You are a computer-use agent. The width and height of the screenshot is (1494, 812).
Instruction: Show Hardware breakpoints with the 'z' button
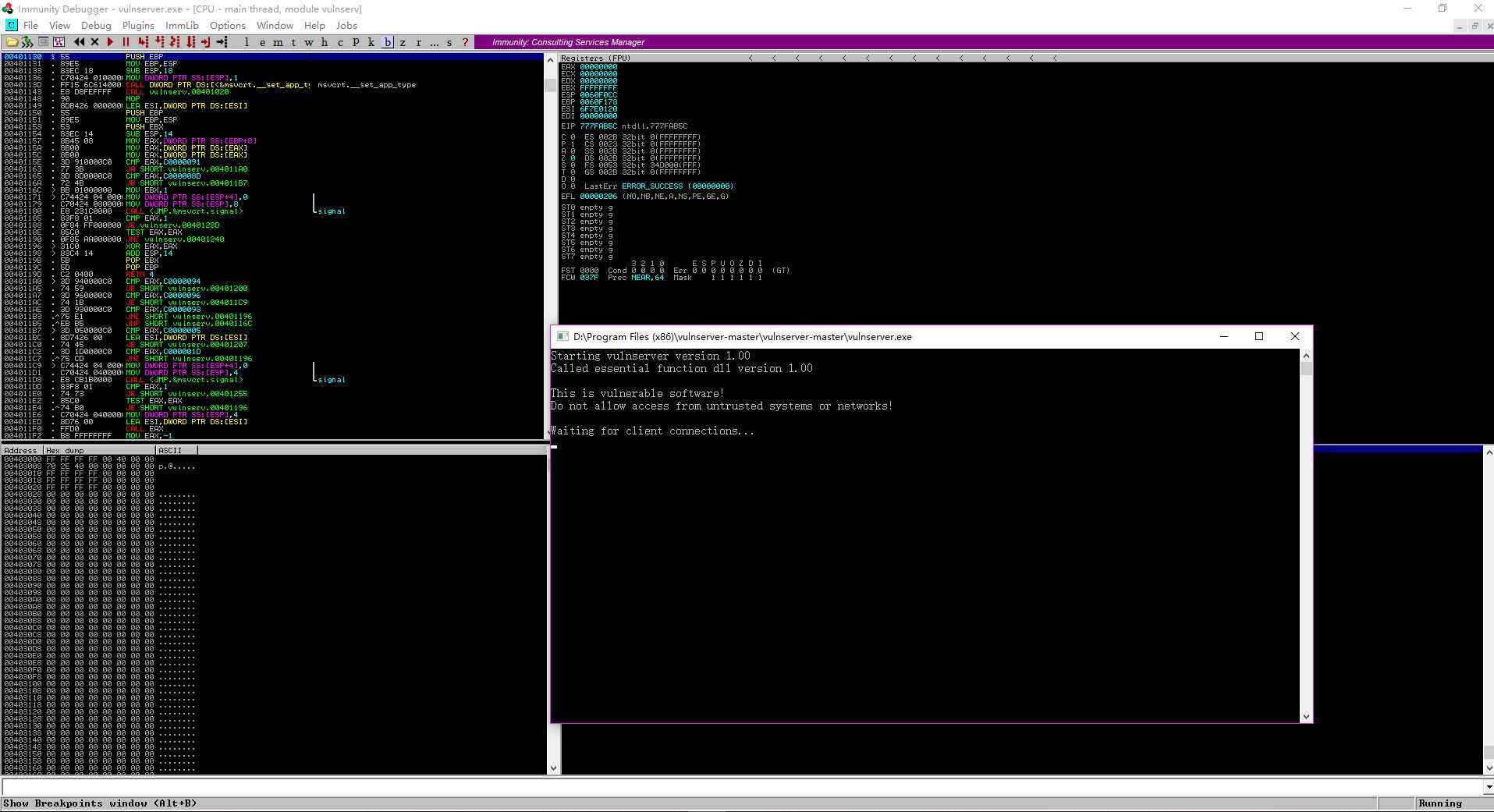(x=403, y=42)
